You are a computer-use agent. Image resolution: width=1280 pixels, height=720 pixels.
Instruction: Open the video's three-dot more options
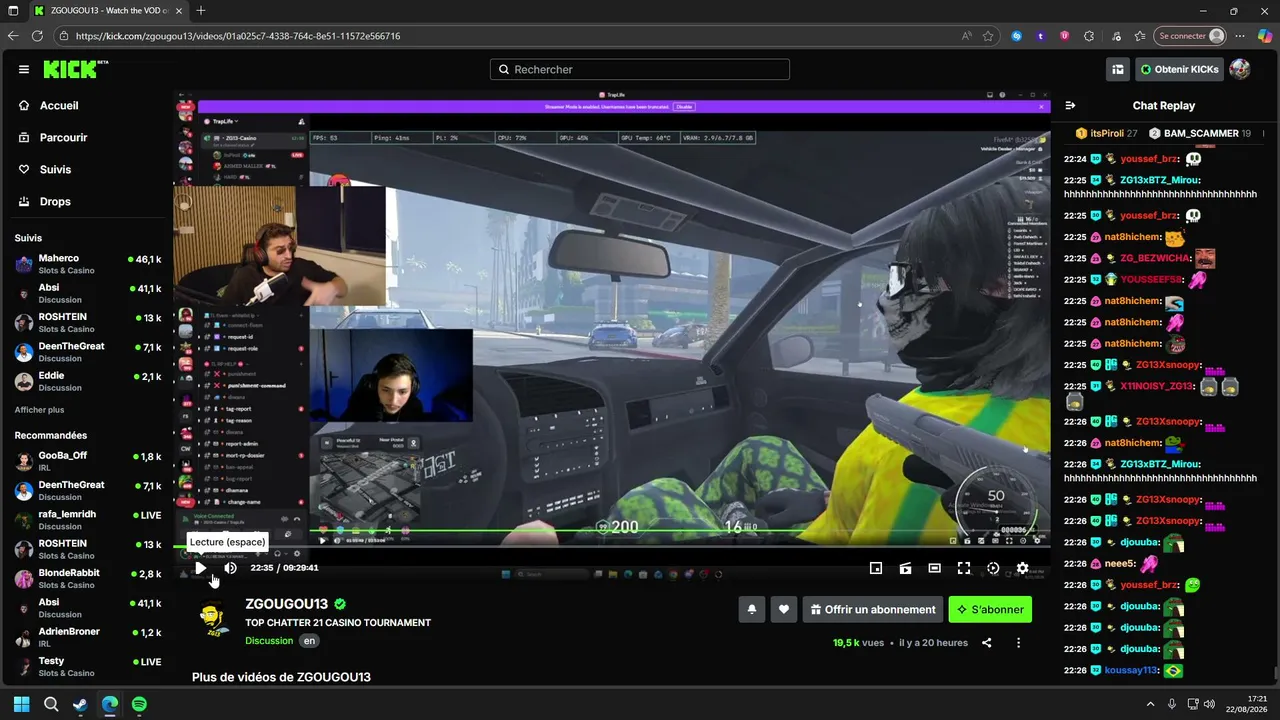pos(1018,643)
